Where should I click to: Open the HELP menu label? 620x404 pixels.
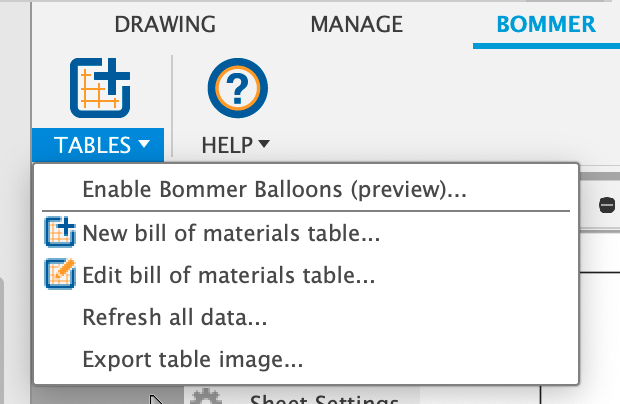tap(227, 145)
